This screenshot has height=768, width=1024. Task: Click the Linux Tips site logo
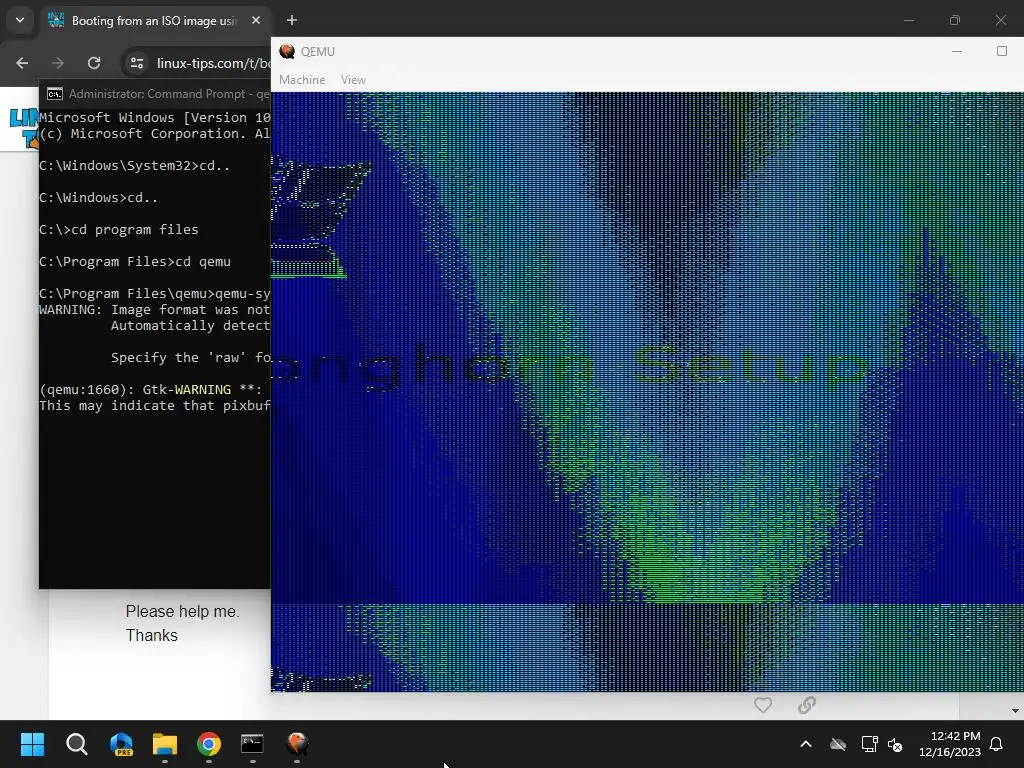(24, 127)
